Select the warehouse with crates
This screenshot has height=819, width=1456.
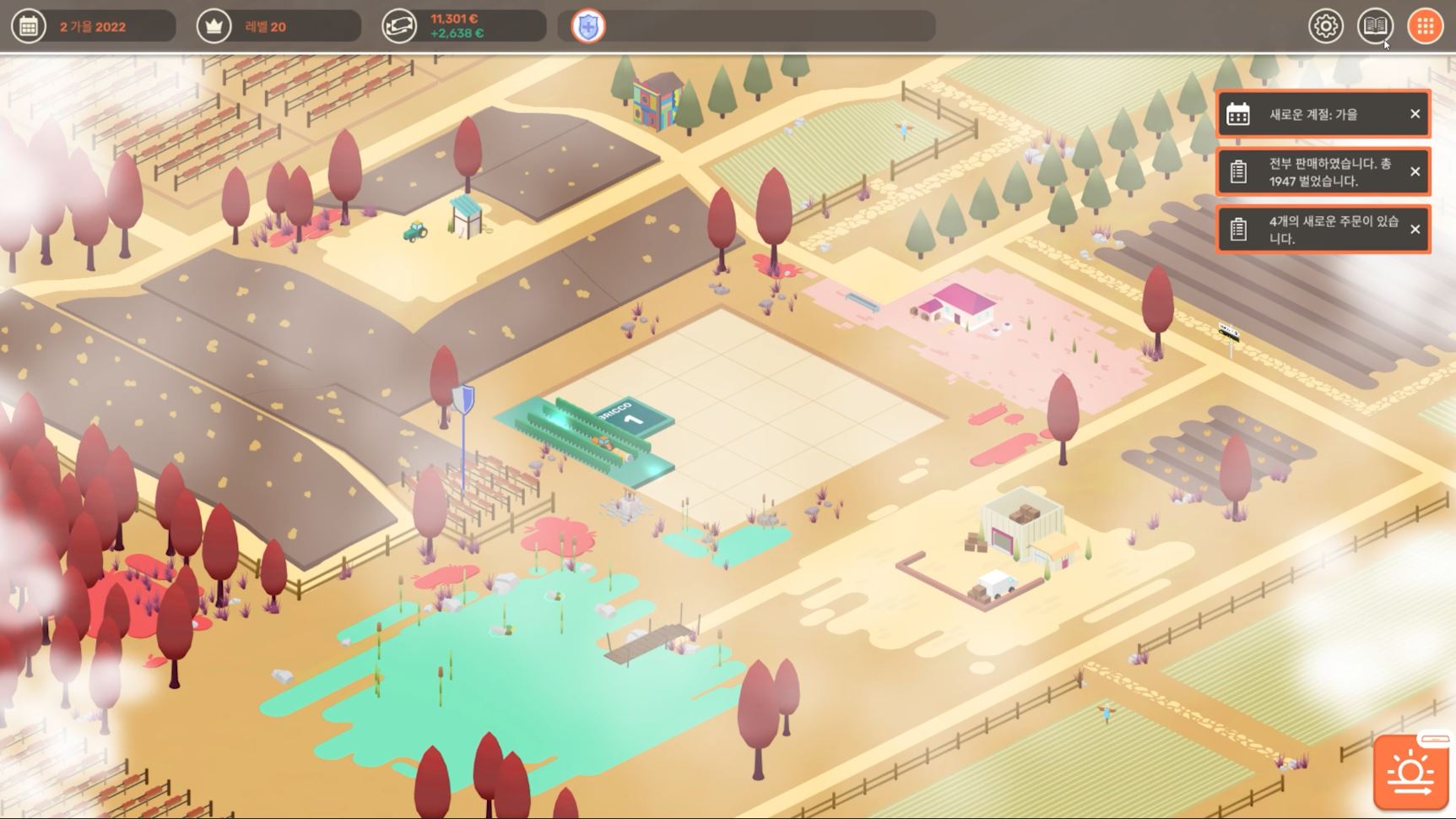[x=1022, y=523]
